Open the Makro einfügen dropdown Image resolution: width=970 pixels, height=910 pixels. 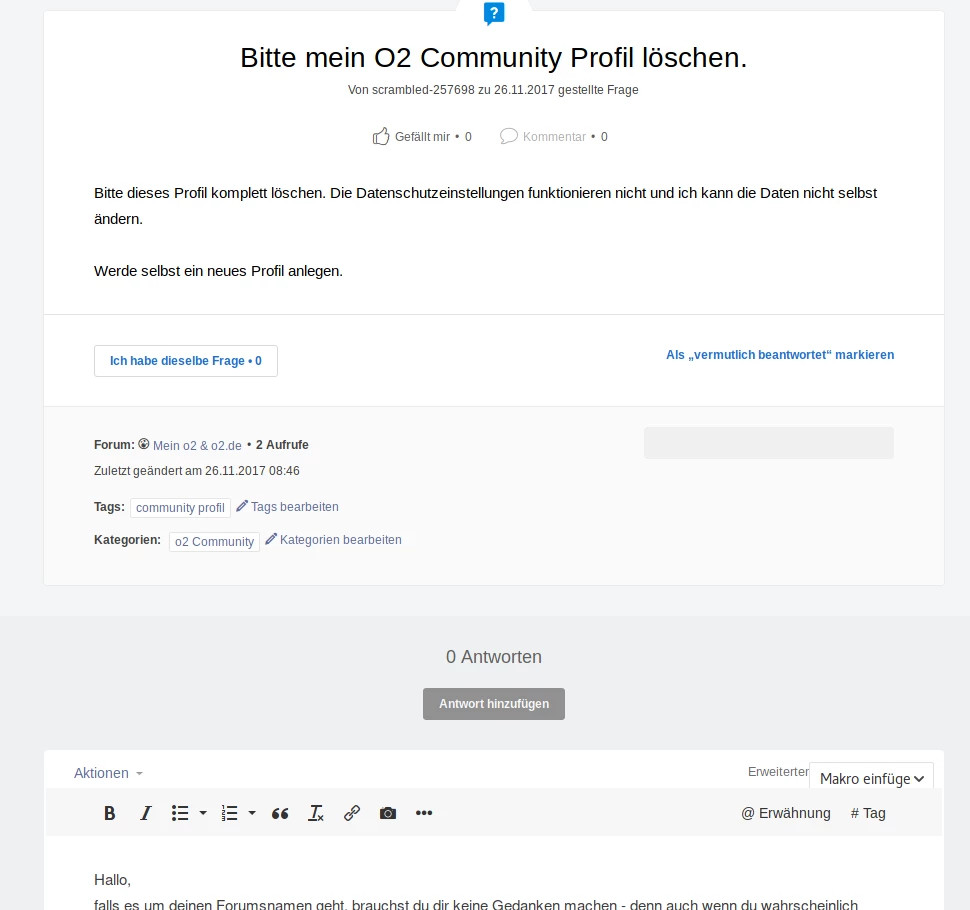tap(871, 778)
